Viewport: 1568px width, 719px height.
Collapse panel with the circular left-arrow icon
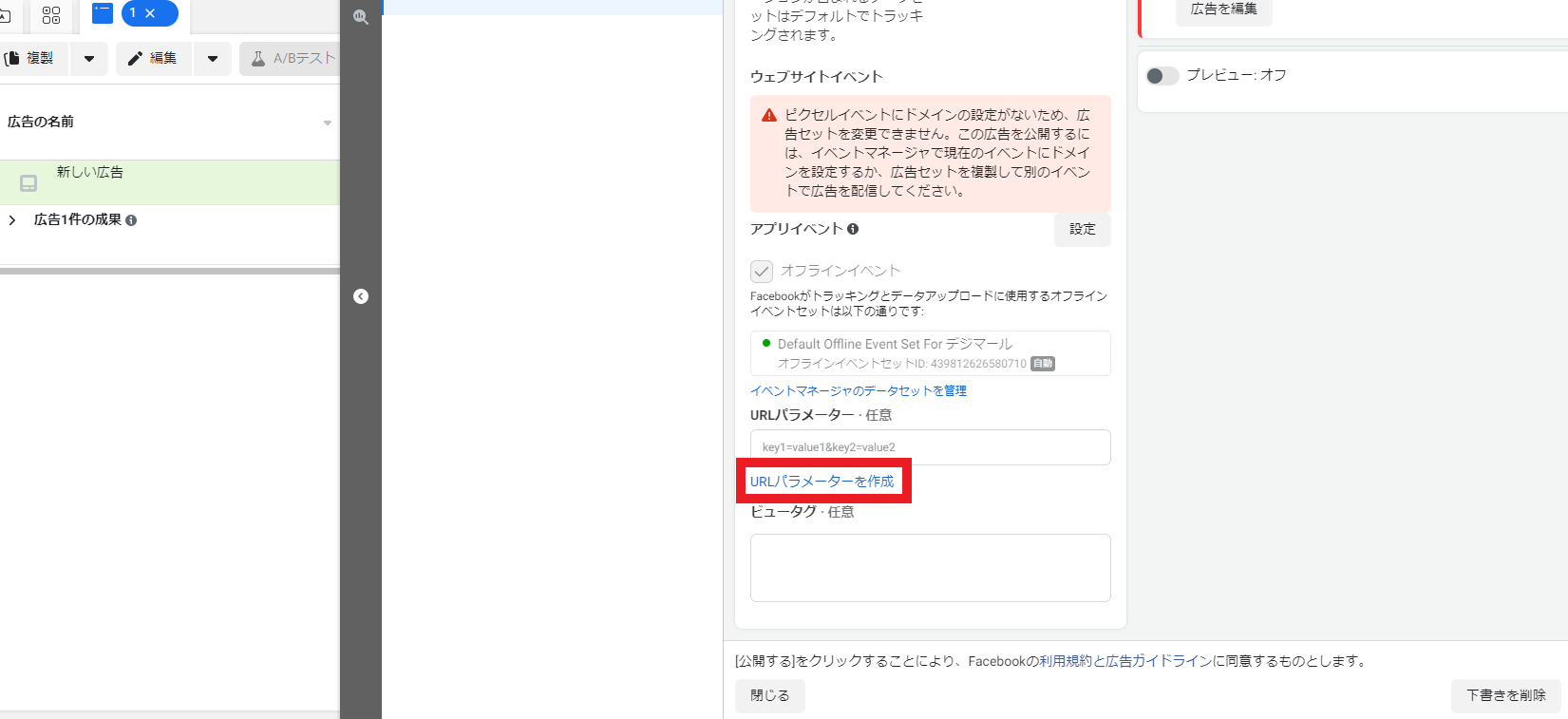click(361, 296)
